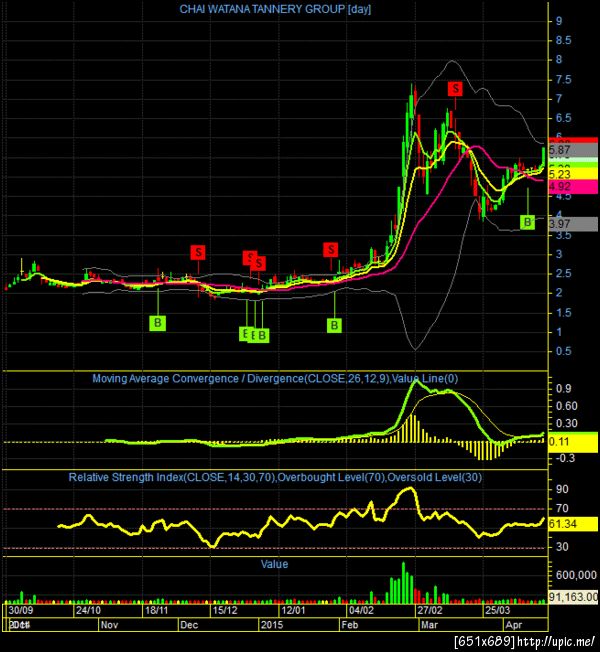Click the 04/02 date label

point(361,610)
